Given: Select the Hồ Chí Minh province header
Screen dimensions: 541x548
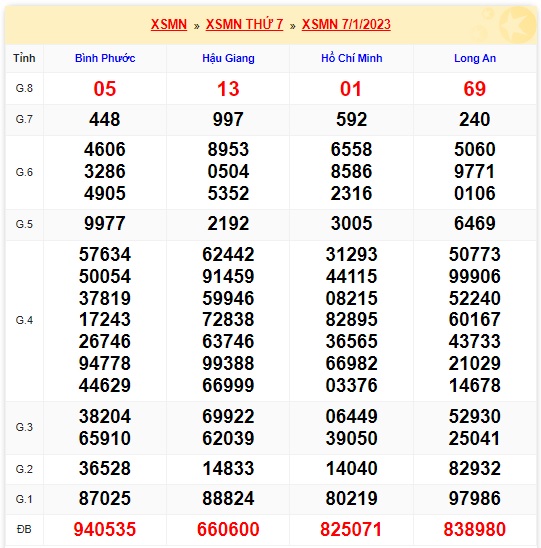Looking at the screenshot, I should click(x=352, y=58).
